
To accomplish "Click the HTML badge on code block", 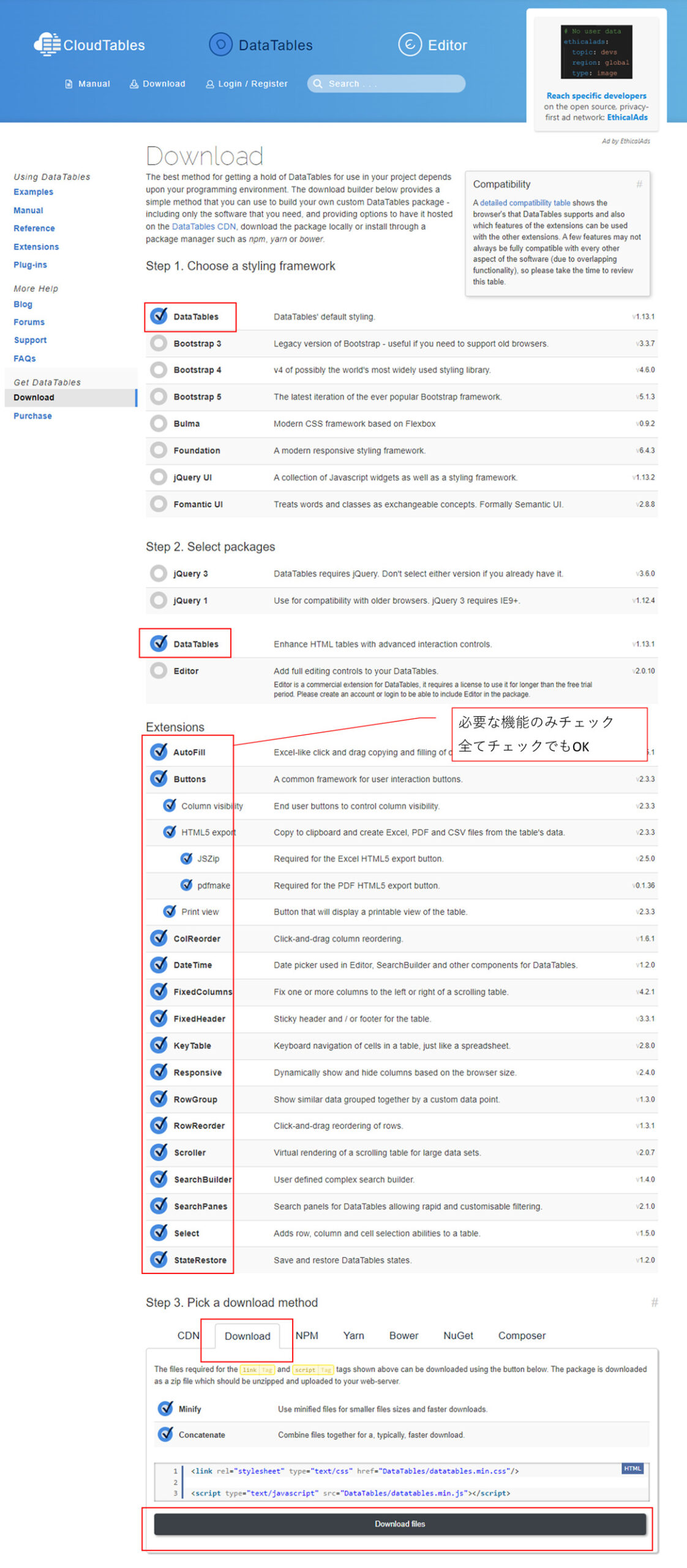I will click(x=632, y=1468).
